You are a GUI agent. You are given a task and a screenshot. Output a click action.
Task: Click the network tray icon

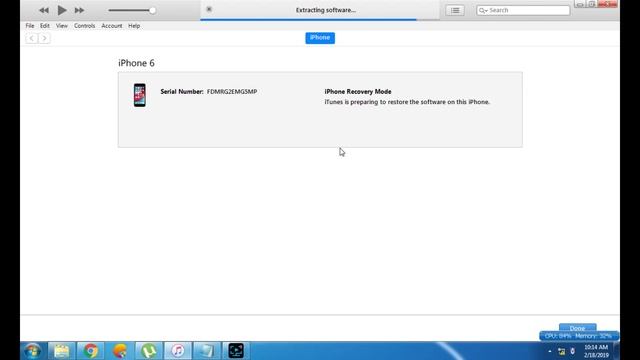point(562,351)
